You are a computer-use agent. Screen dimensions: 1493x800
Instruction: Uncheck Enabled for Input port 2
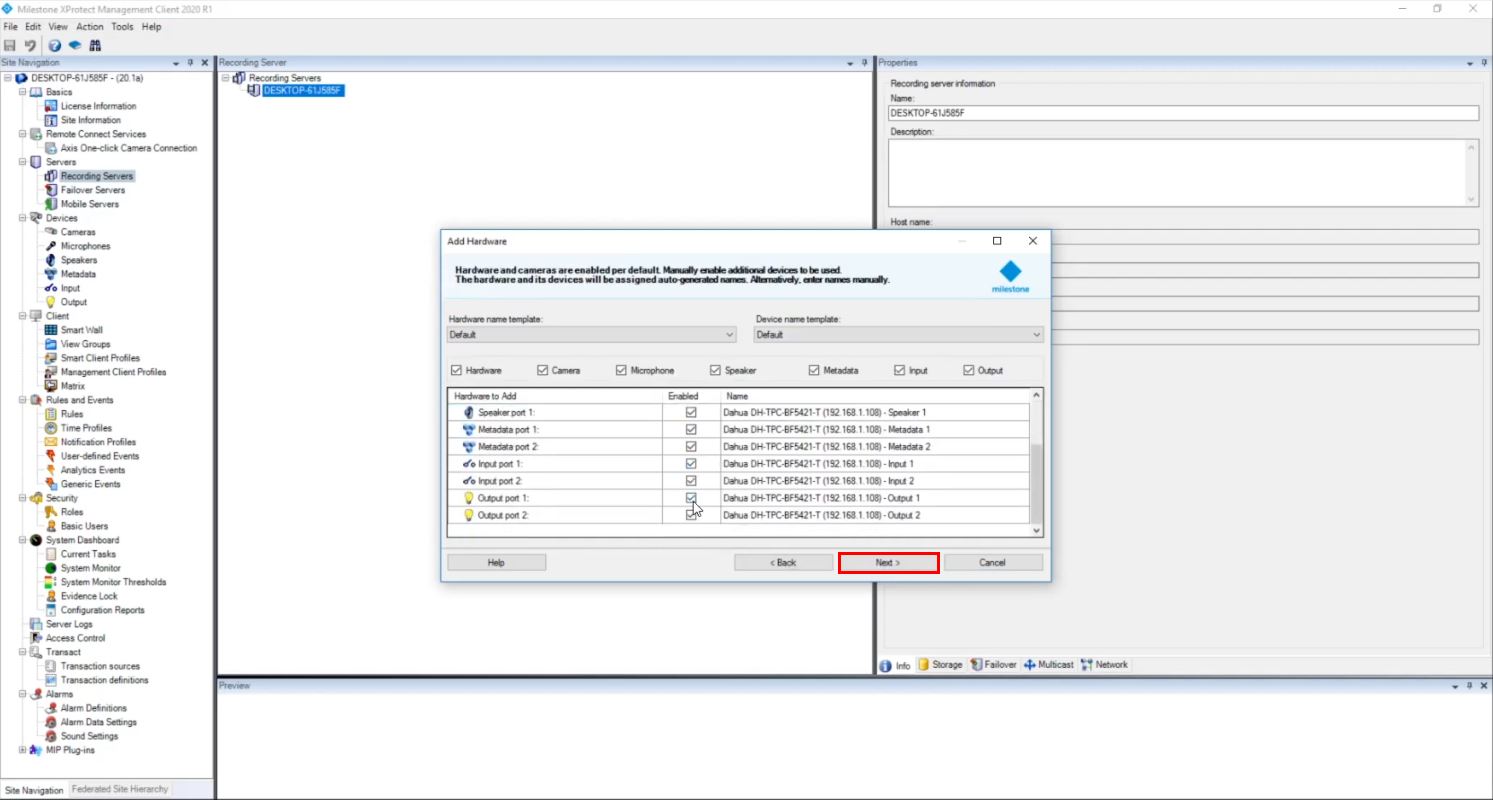[691, 481]
